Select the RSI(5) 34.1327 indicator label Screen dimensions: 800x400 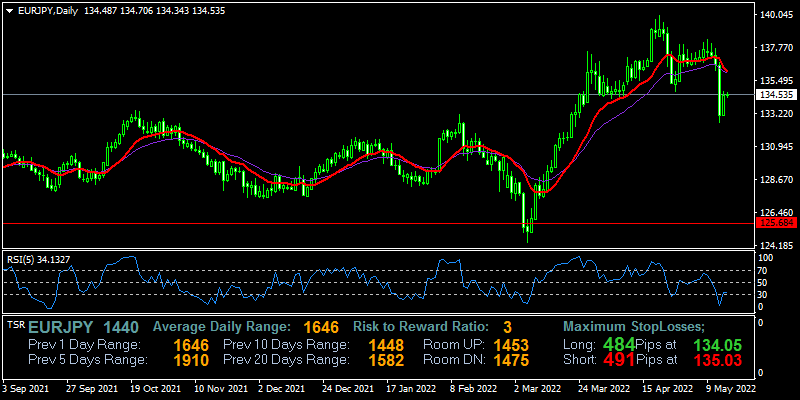coord(38,259)
